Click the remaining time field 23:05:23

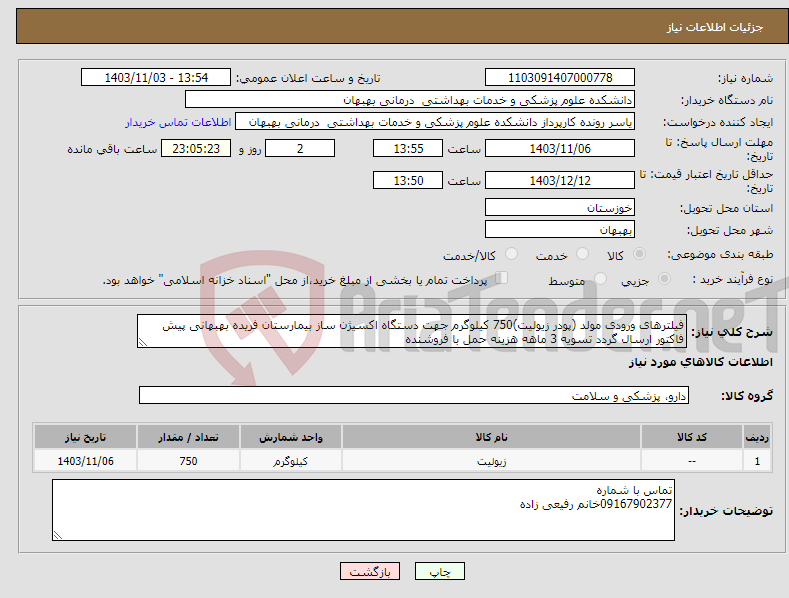[x=196, y=148]
